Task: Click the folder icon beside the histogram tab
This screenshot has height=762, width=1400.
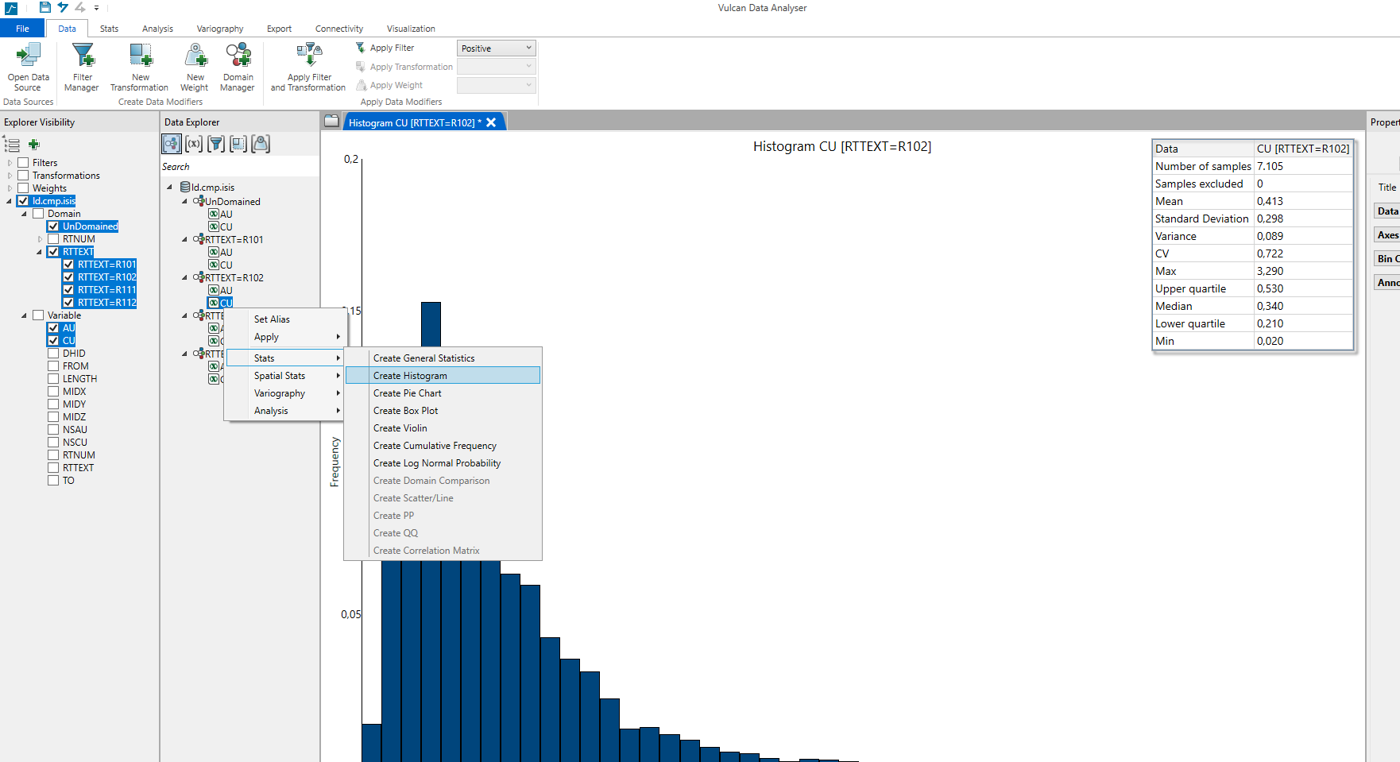Action: pyautogui.click(x=331, y=121)
